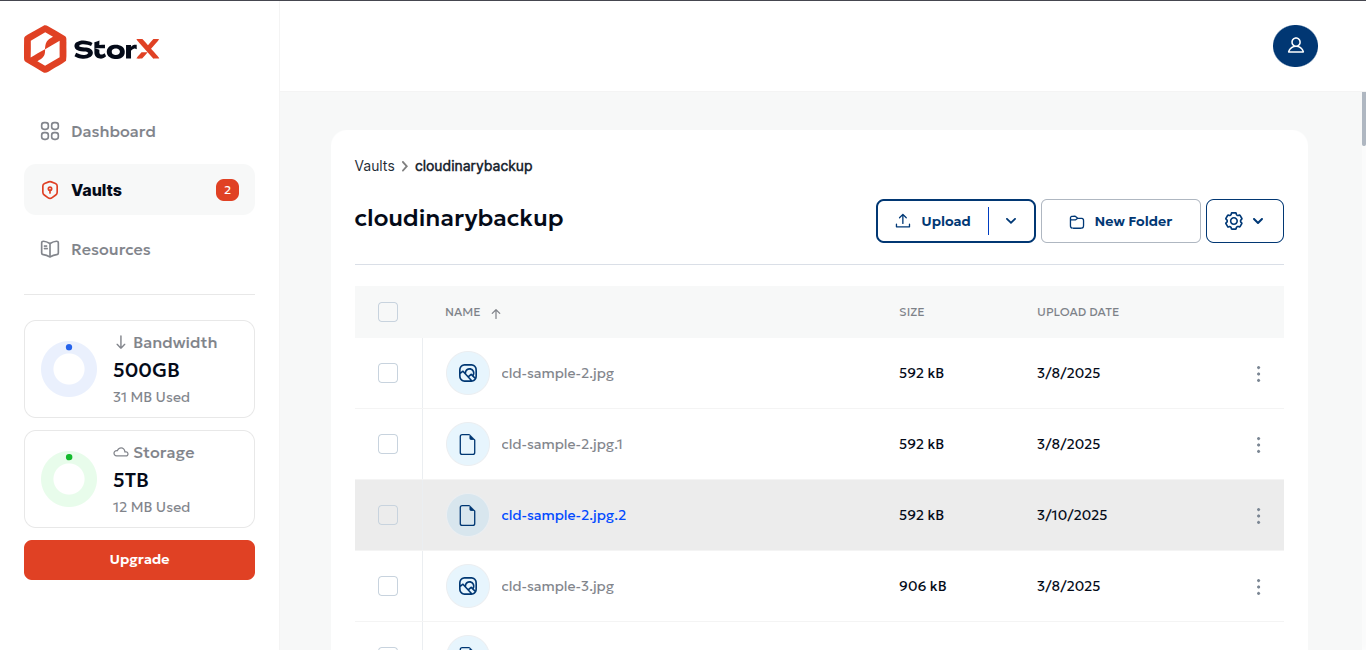1366x650 pixels.
Task: Click the Storage usage ring
Action: coord(69,479)
